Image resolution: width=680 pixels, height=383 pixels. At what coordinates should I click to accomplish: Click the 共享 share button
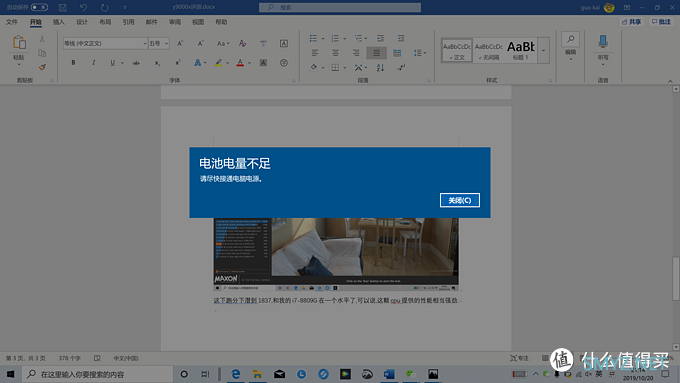[x=631, y=22]
